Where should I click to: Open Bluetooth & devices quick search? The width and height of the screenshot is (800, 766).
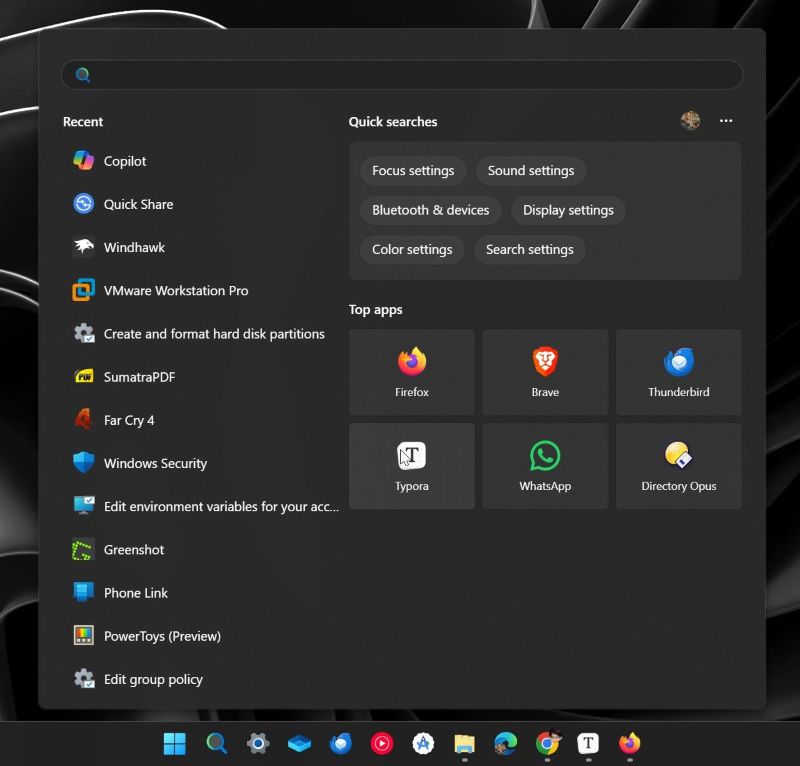point(430,210)
